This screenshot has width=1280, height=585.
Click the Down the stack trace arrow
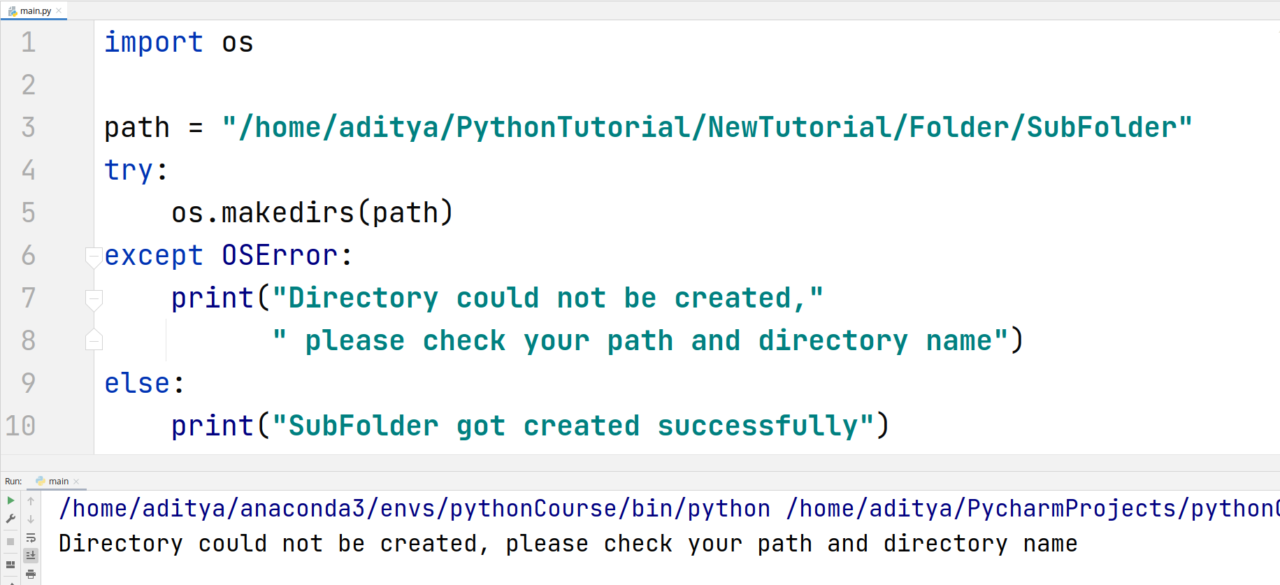point(30,517)
